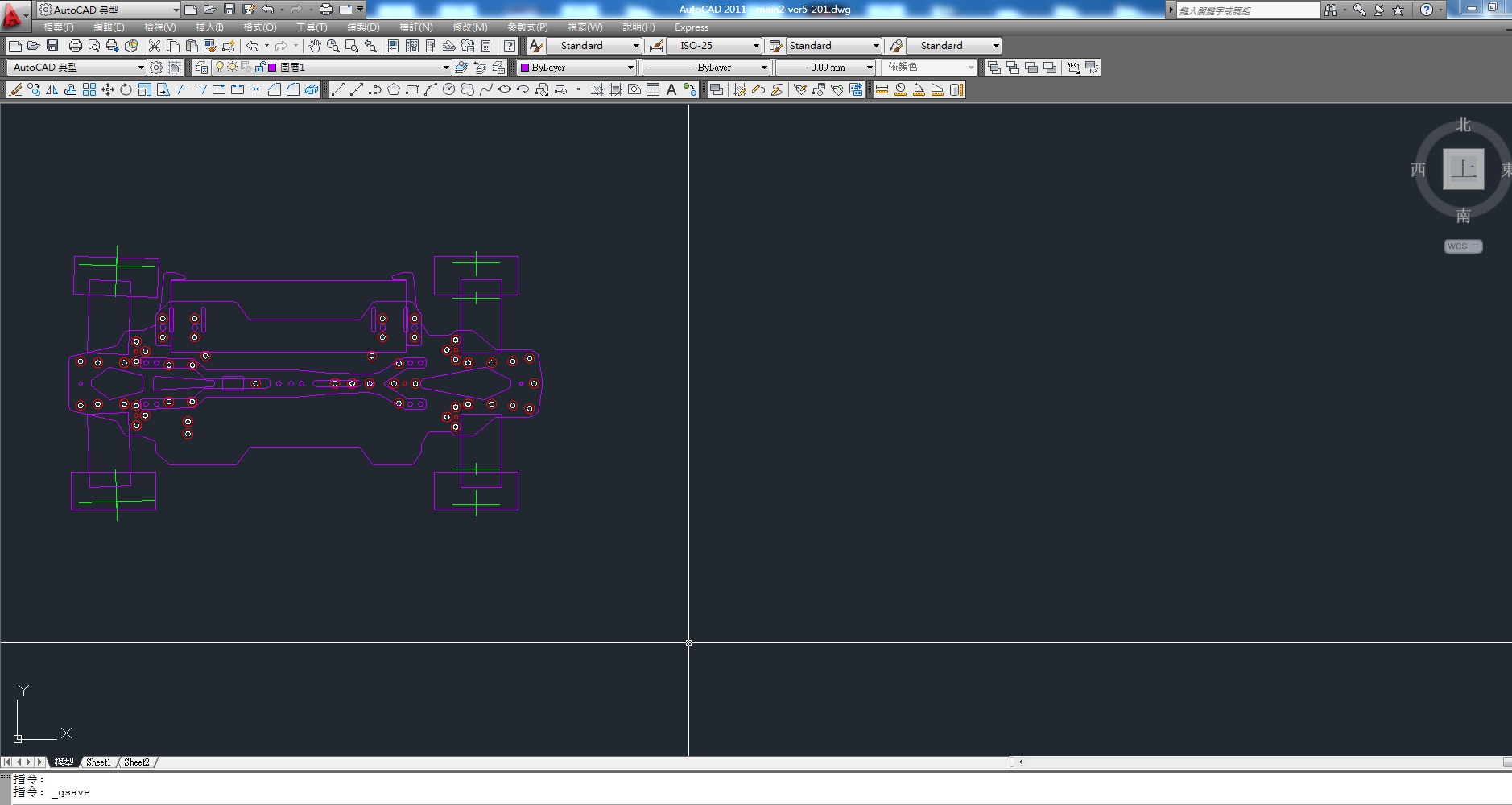Select the Line draw tool
The height and width of the screenshot is (805, 1512).
click(x=338, y=89)
